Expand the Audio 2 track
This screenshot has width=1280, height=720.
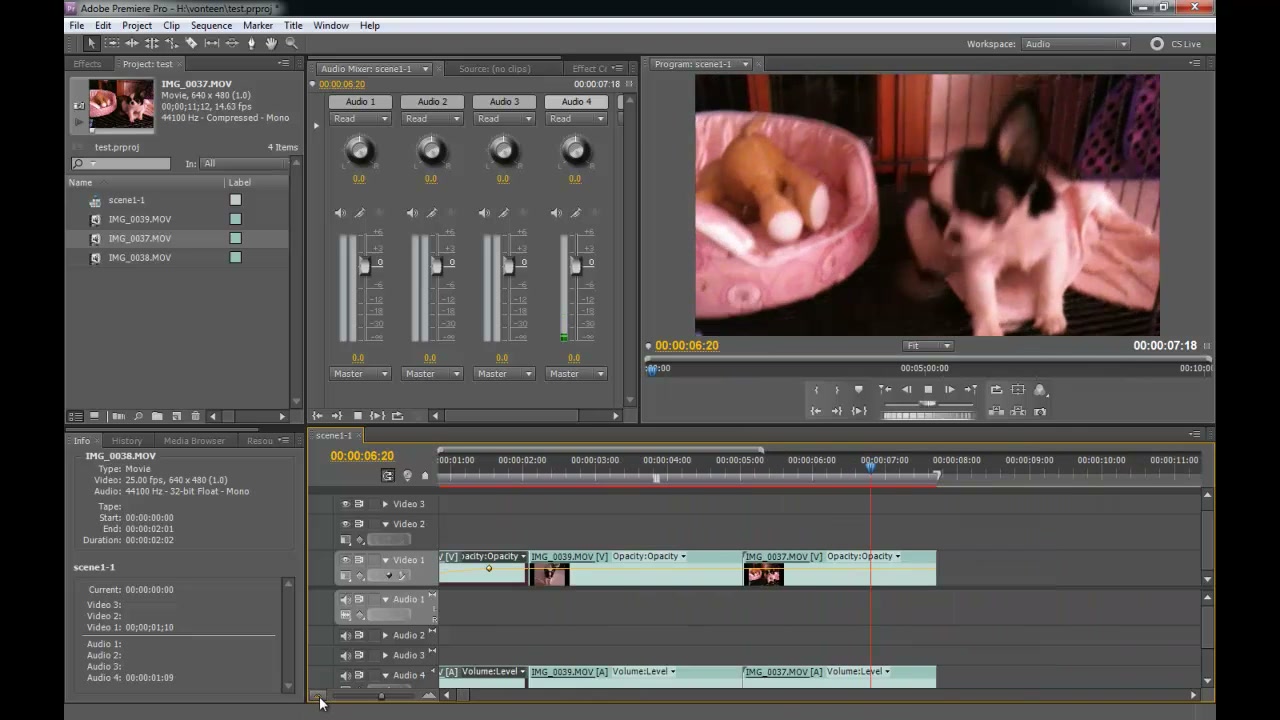[385, 635]
